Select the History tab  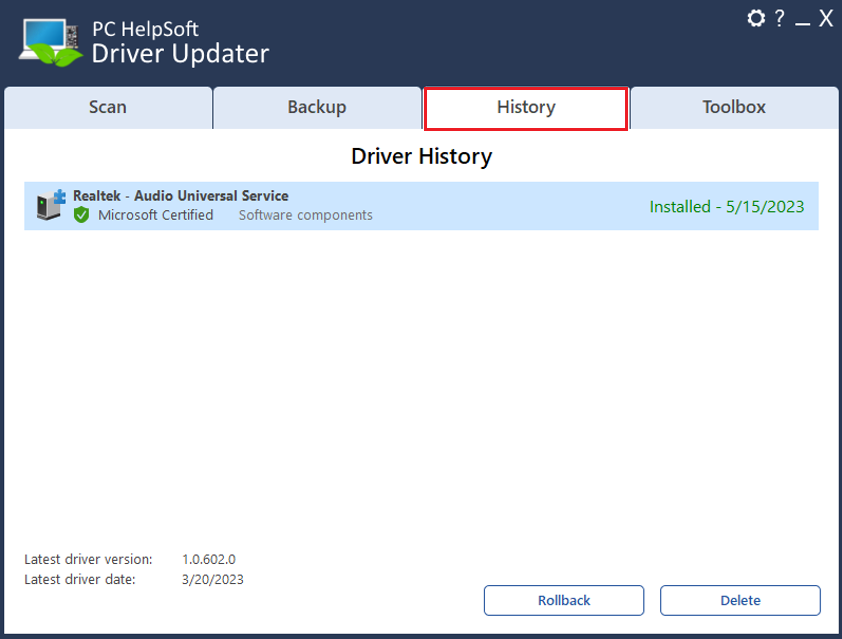point(526,108)
